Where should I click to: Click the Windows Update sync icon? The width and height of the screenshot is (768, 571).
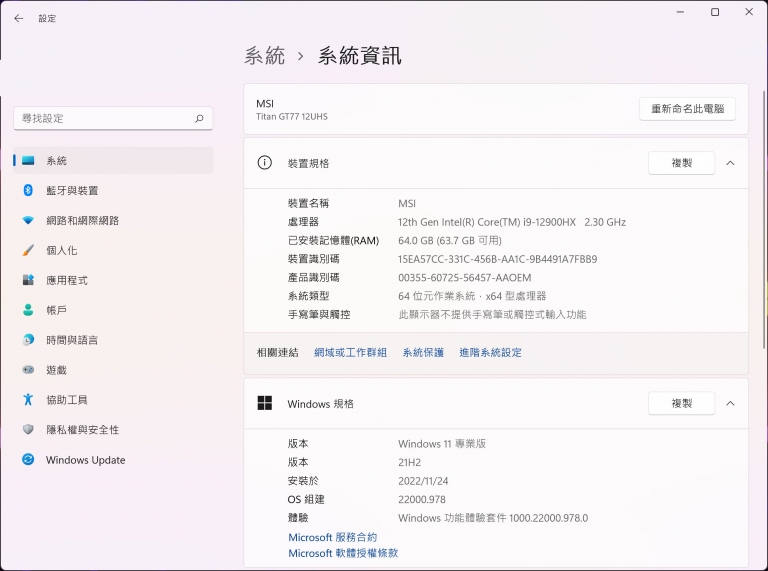pos(28,459)
